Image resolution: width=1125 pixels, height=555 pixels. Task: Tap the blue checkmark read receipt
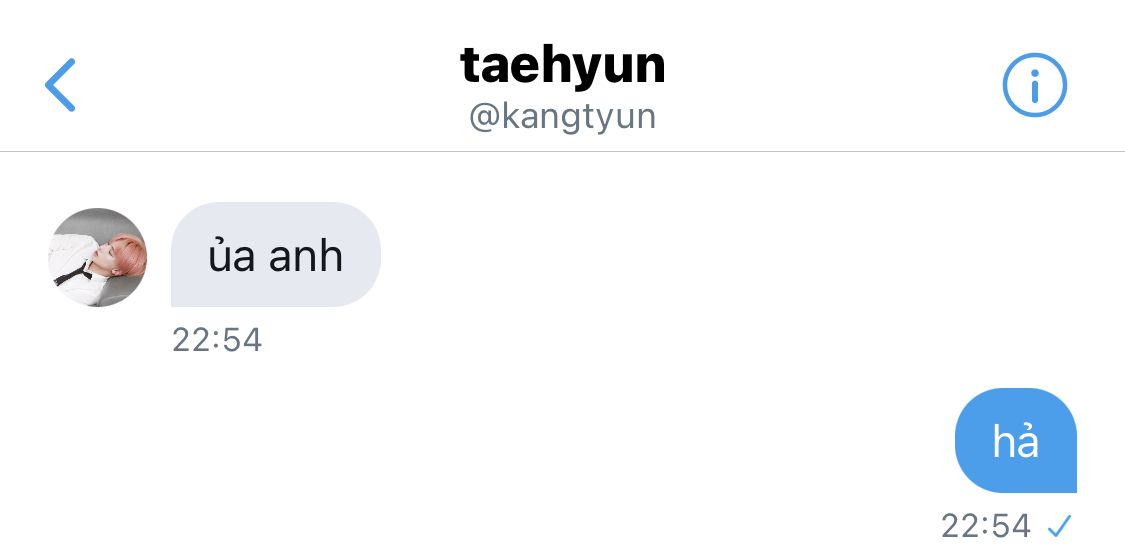point(1059,527)
